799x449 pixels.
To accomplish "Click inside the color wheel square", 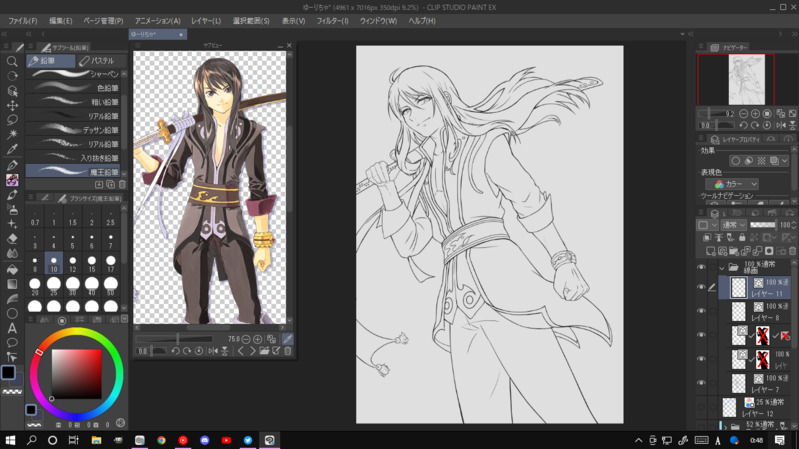I will [76, 373].
